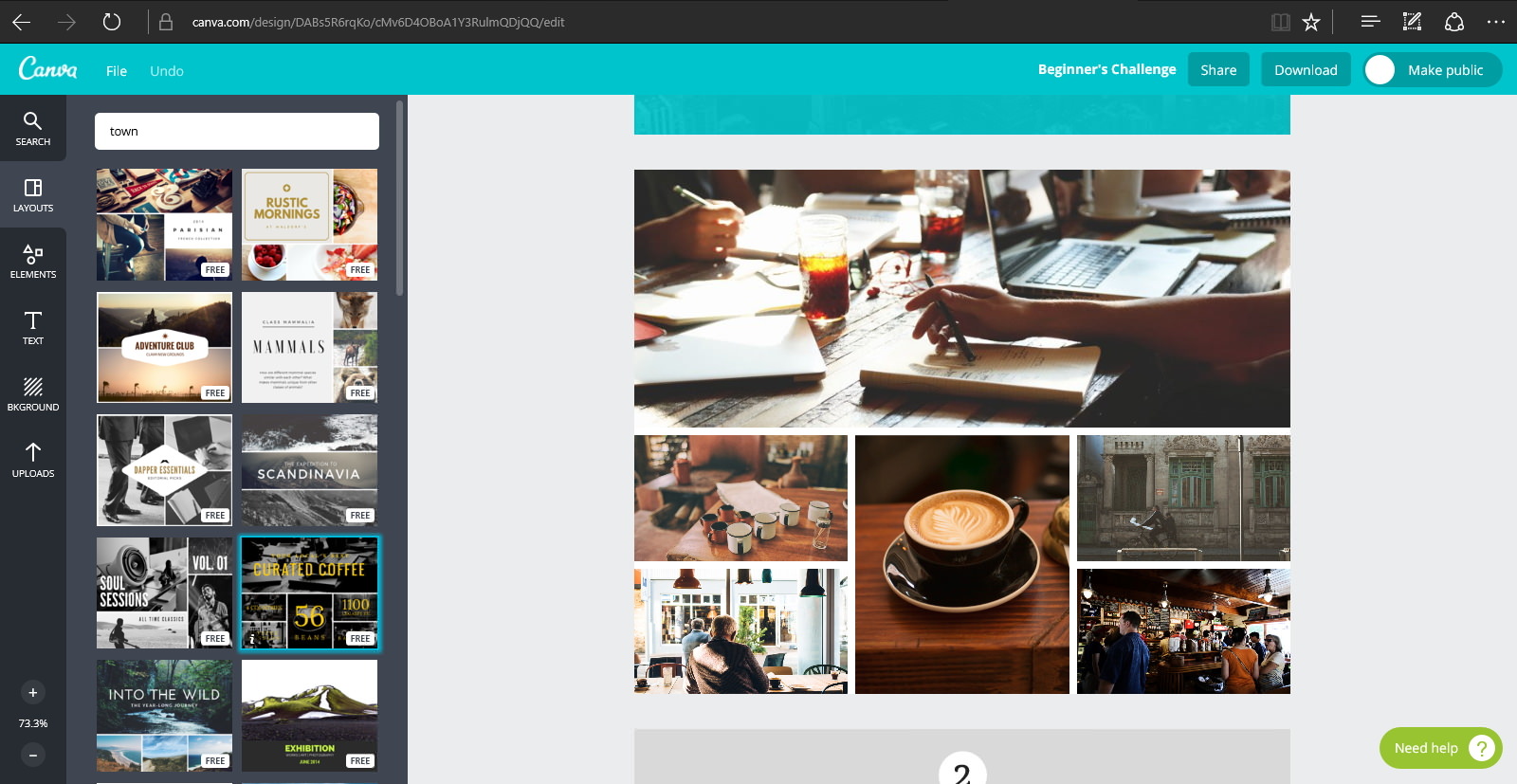1517x784 pixels.
Task: Click the lock icon in address bar
Action: [166, 22]
